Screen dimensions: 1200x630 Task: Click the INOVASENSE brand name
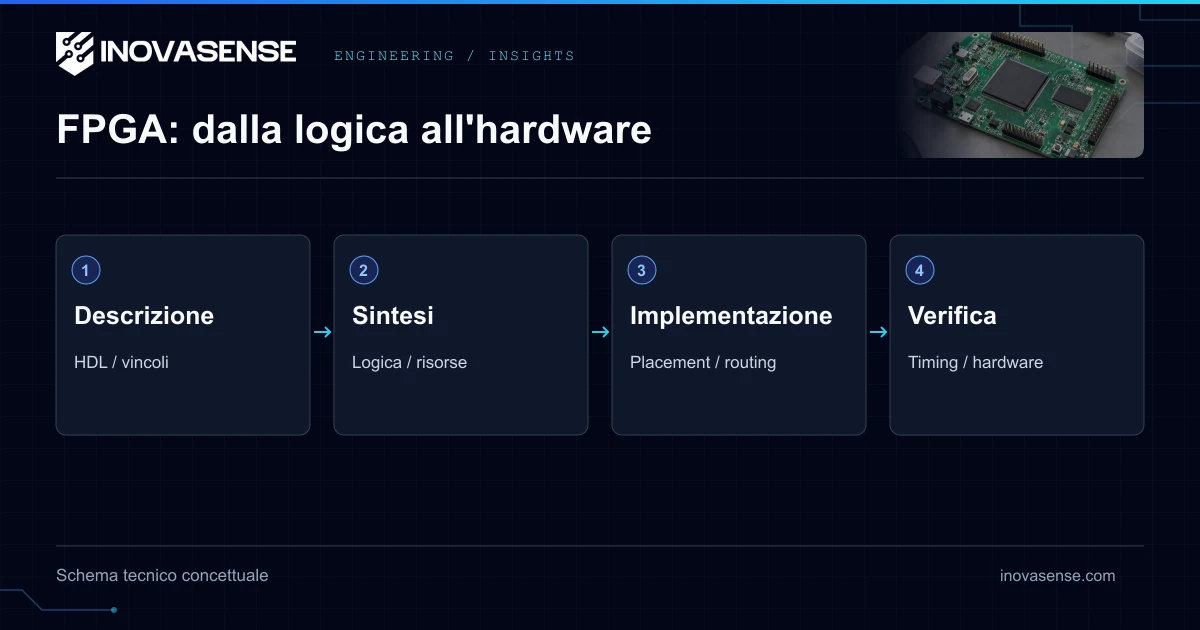[198, 52]
